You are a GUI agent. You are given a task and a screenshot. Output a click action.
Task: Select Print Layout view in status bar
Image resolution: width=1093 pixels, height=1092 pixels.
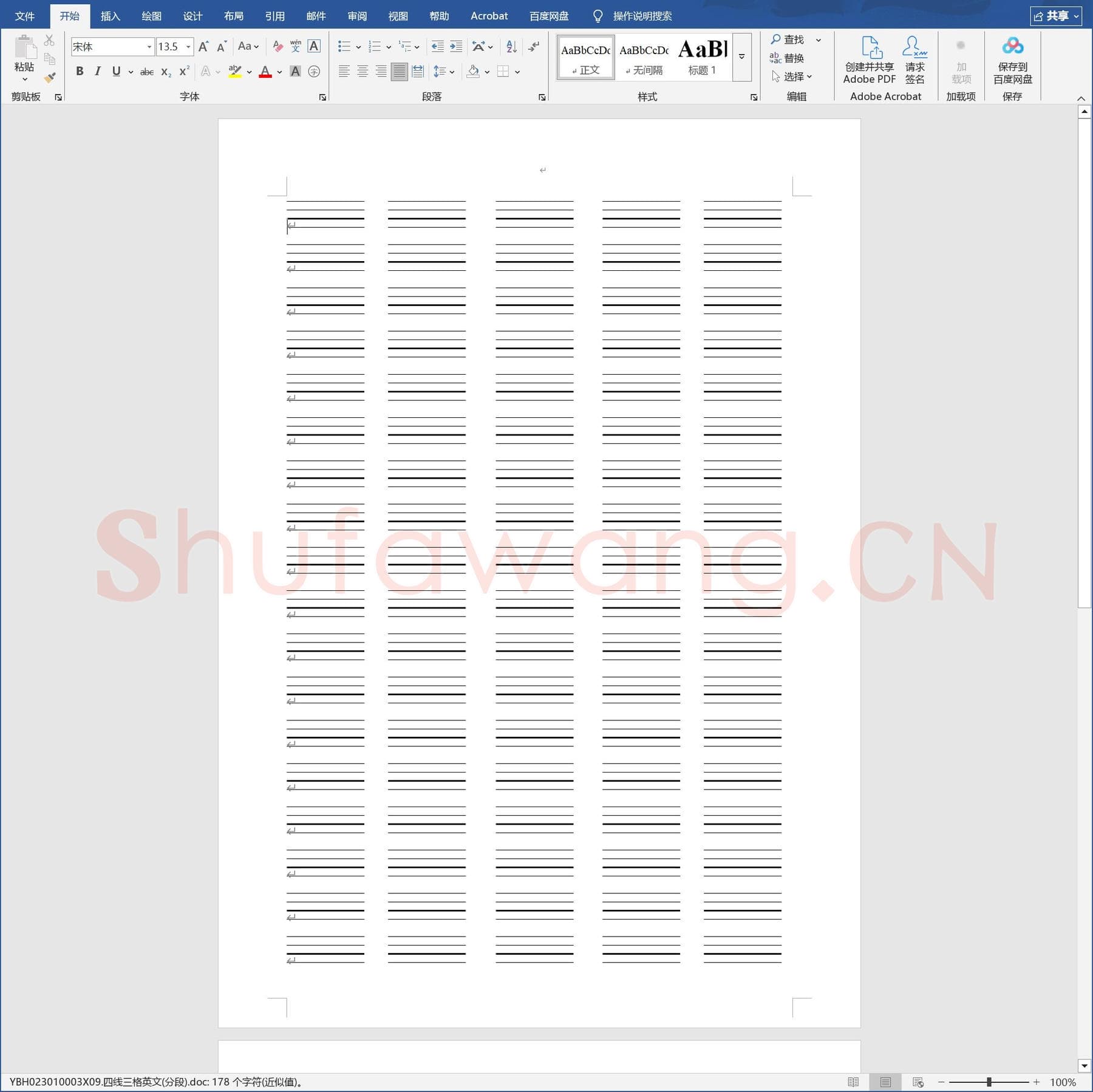coord(885,1082)
